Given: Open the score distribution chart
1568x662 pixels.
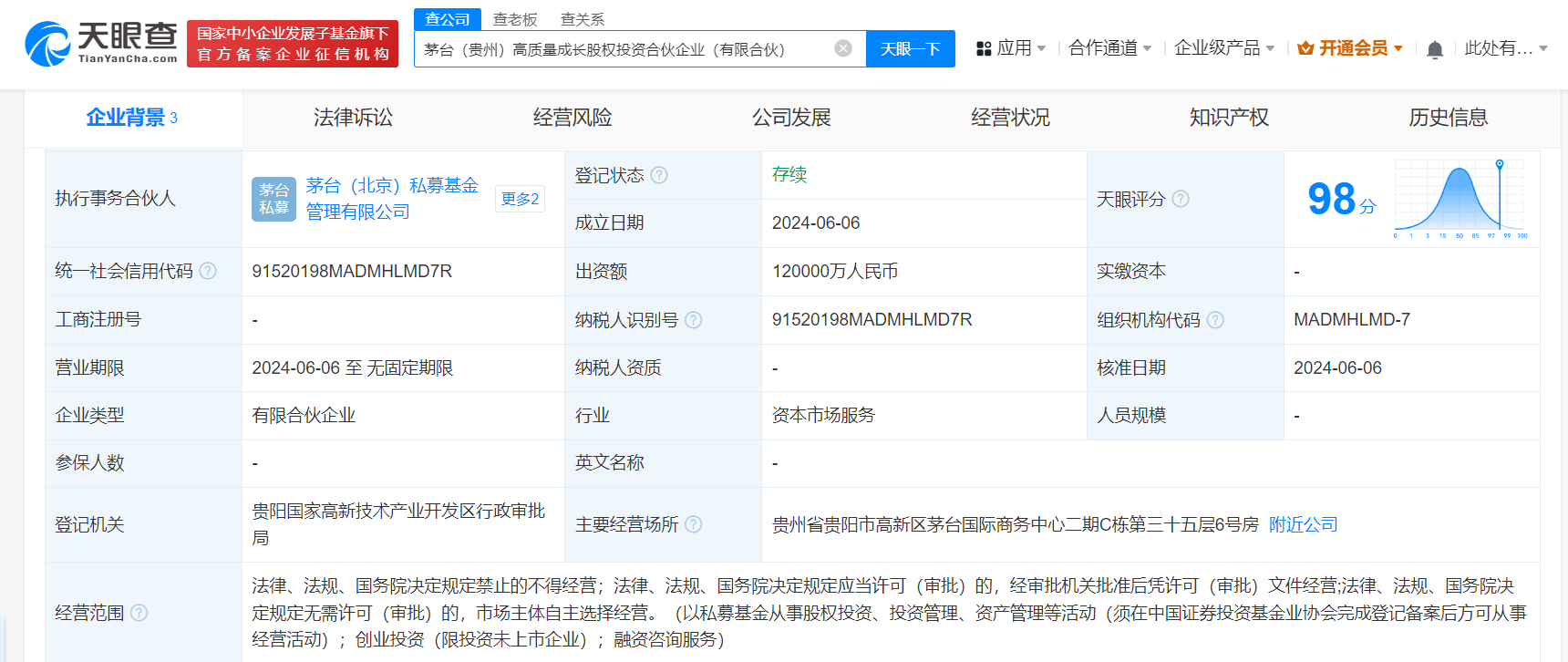Looking at the screenshot, I should (1460, 199).
